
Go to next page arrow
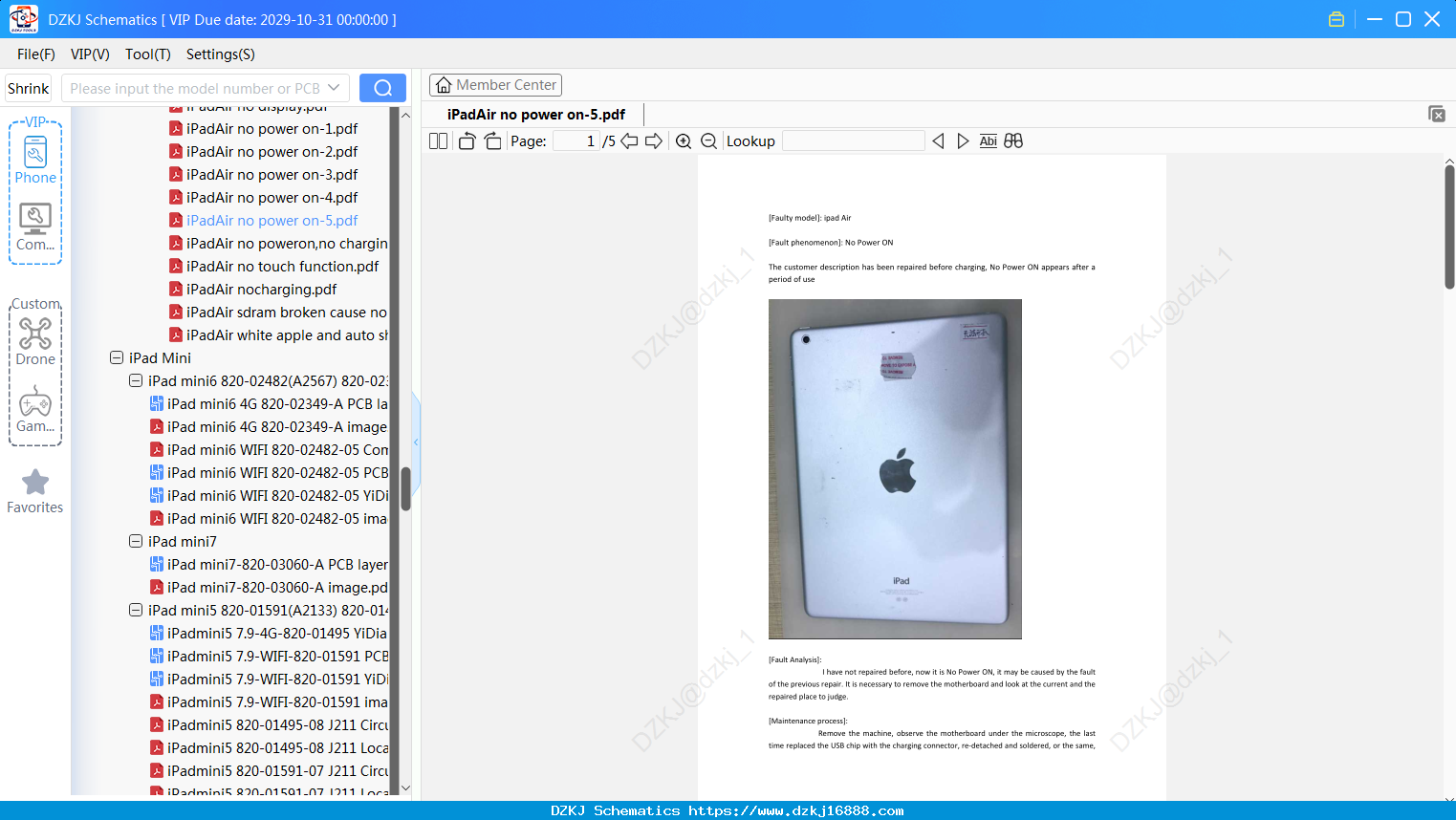point(654,141)
